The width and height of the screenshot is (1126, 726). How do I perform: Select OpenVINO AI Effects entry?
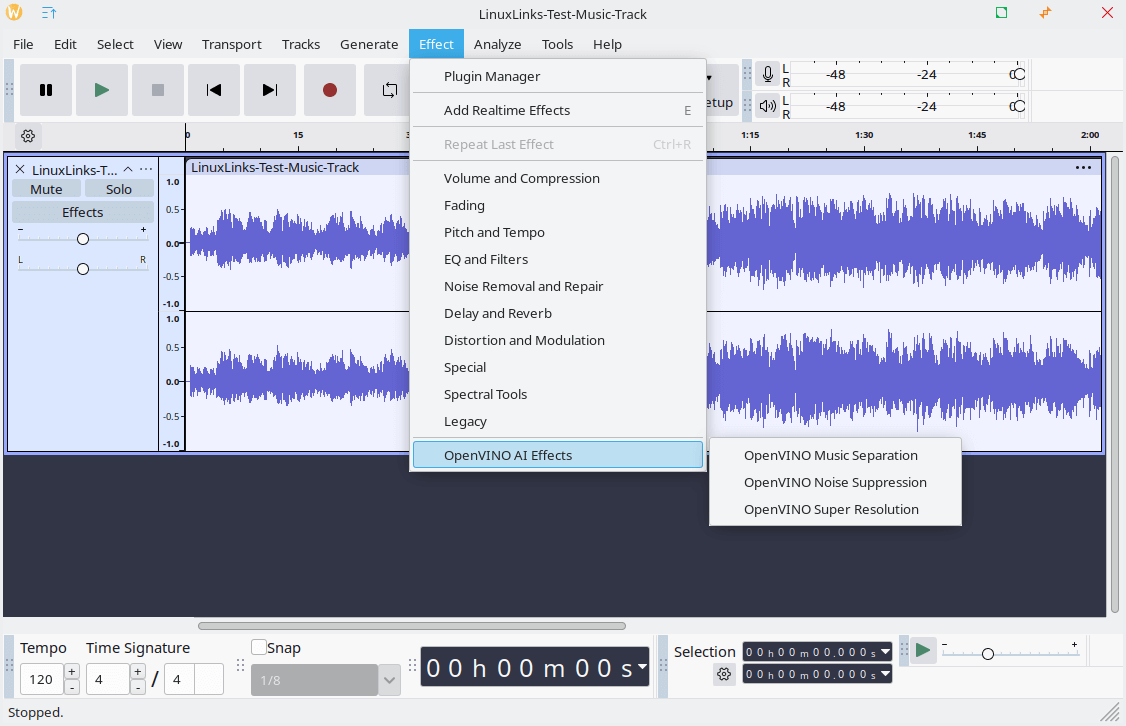click(x=558, y=455)
